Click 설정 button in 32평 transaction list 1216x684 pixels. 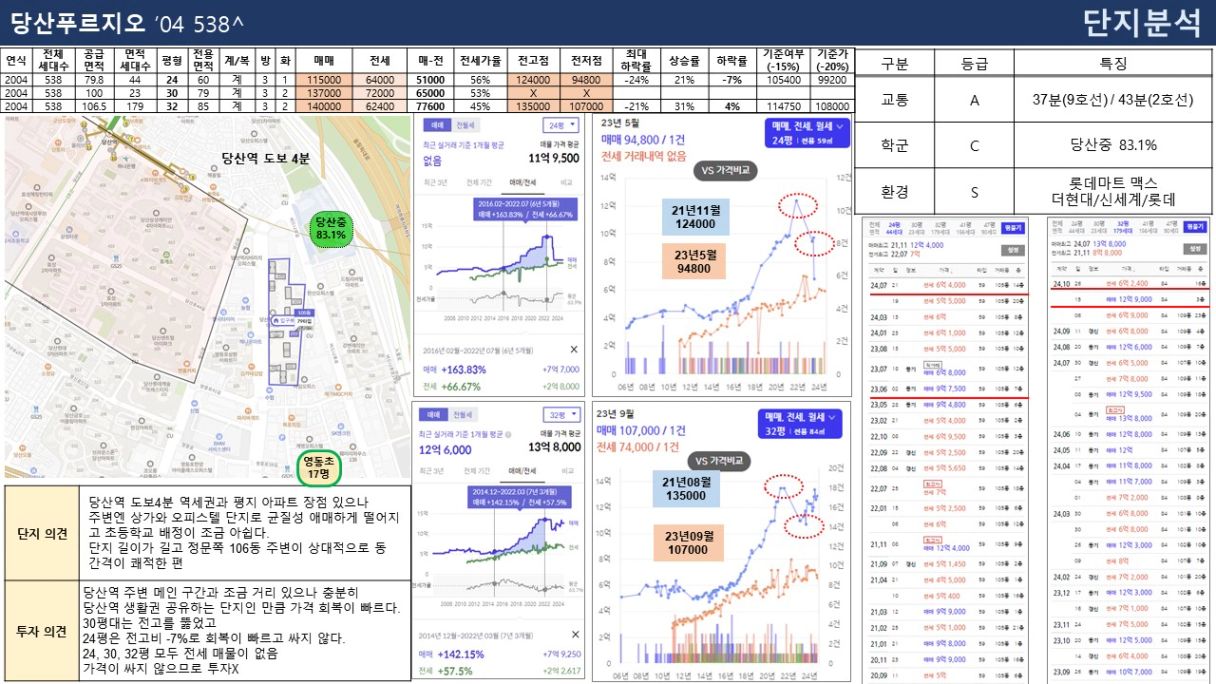[x=1194, y=247]
